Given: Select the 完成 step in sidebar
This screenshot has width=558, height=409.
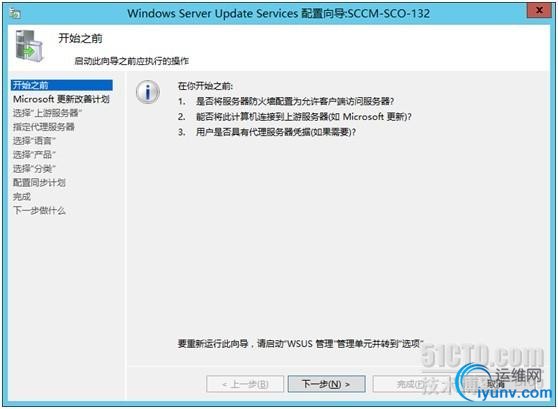Looking at the screenshot, I should [x=22, y=196].
